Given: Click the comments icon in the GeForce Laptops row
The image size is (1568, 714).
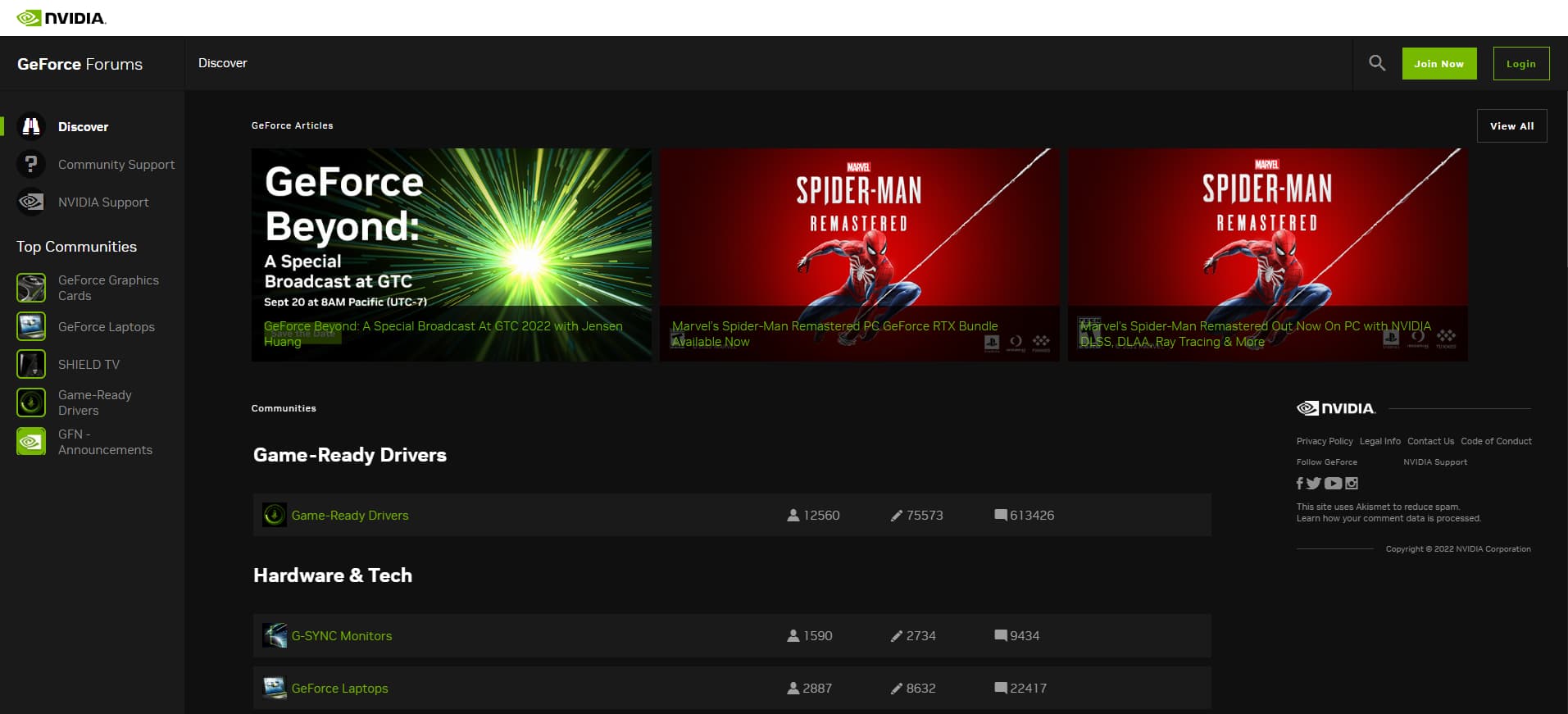Looking at the screenshot, I should [x=1001, y=688].
